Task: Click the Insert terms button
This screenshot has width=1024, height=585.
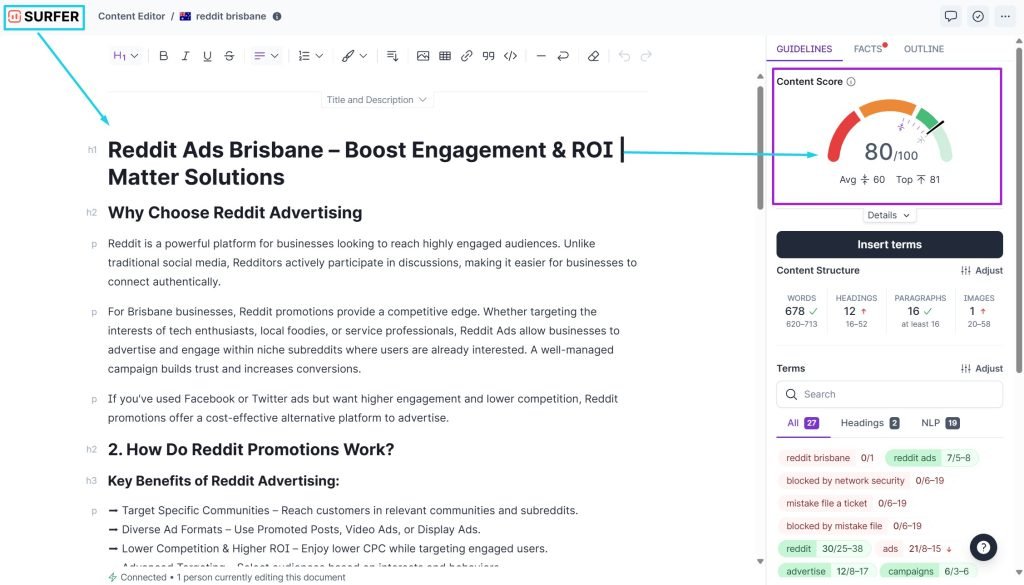Action: pyautogui.click(x=889, y=245)
